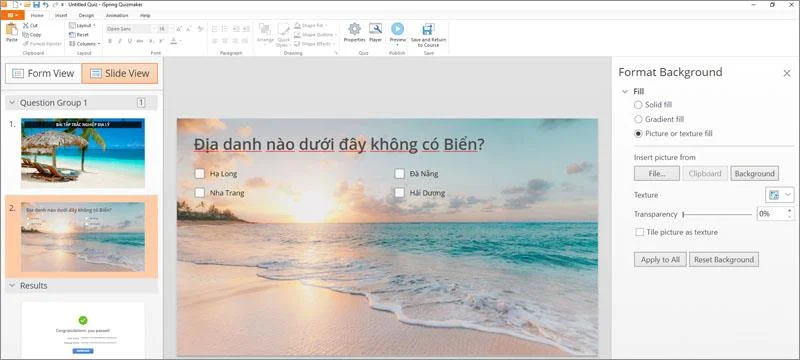The height and width of the screenshot is (360, 800).
Task: Select Picture or texture fill option
Action: pos(638,134)
